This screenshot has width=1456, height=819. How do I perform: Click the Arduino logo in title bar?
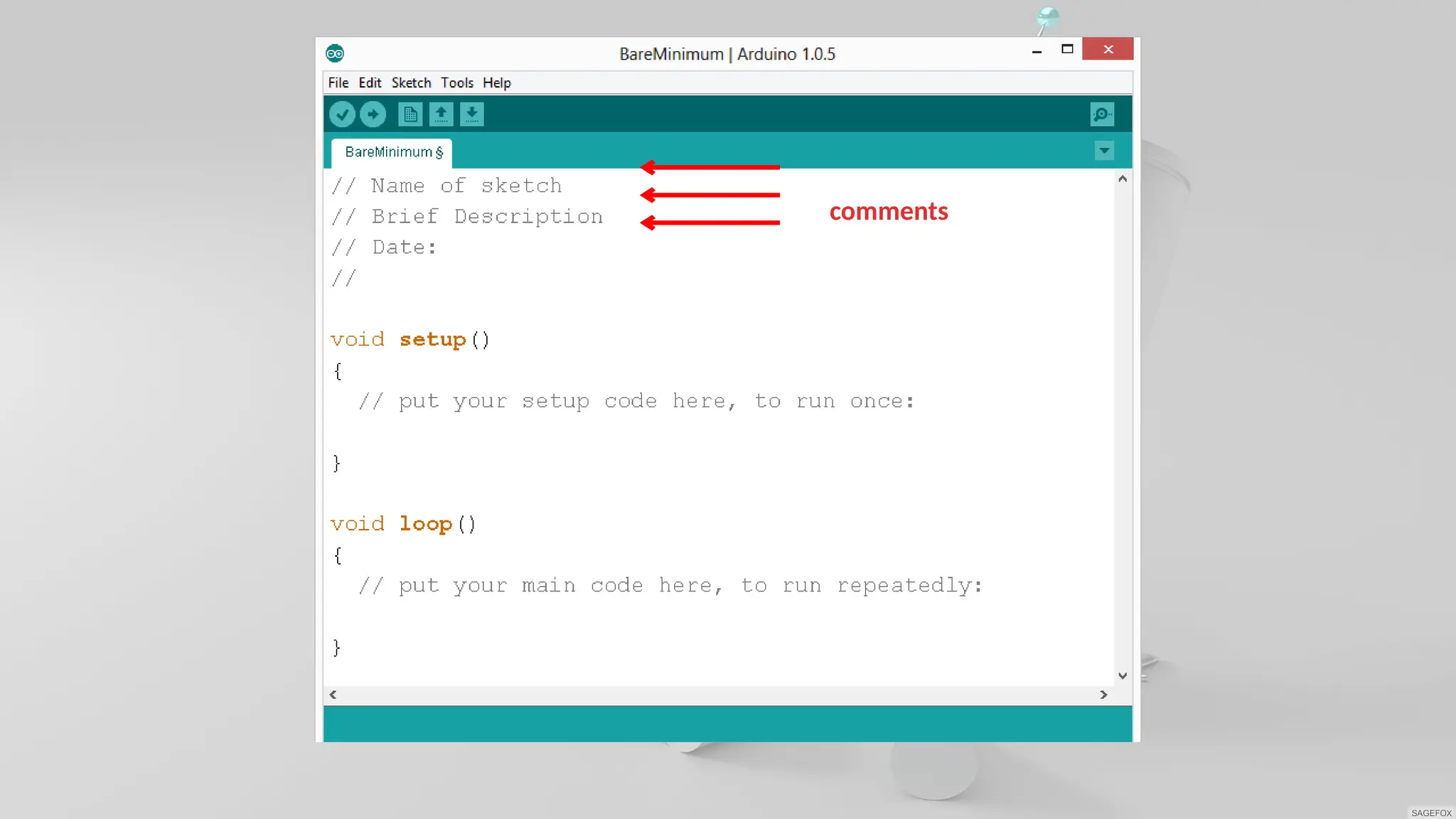click(335, 53)
